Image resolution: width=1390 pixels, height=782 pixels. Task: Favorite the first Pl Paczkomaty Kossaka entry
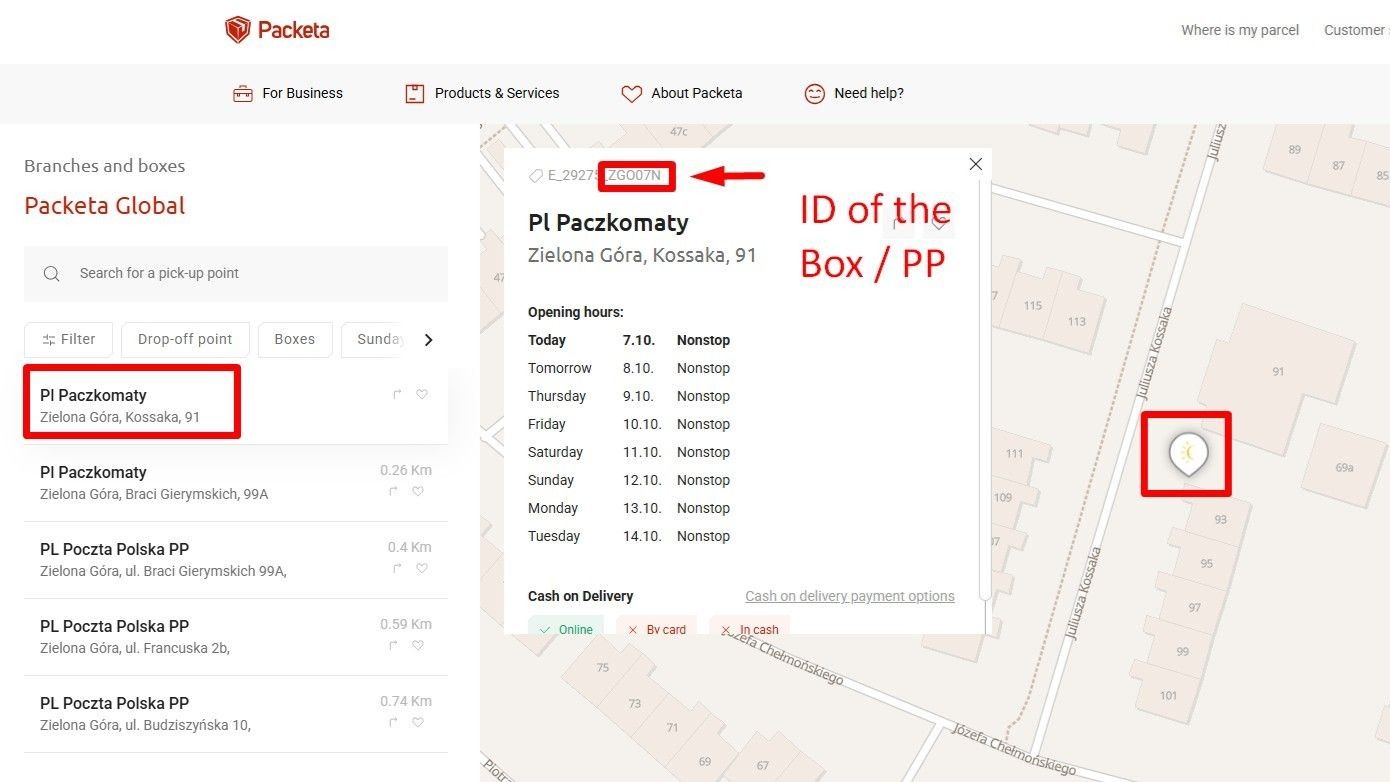(x=422, y=394)
